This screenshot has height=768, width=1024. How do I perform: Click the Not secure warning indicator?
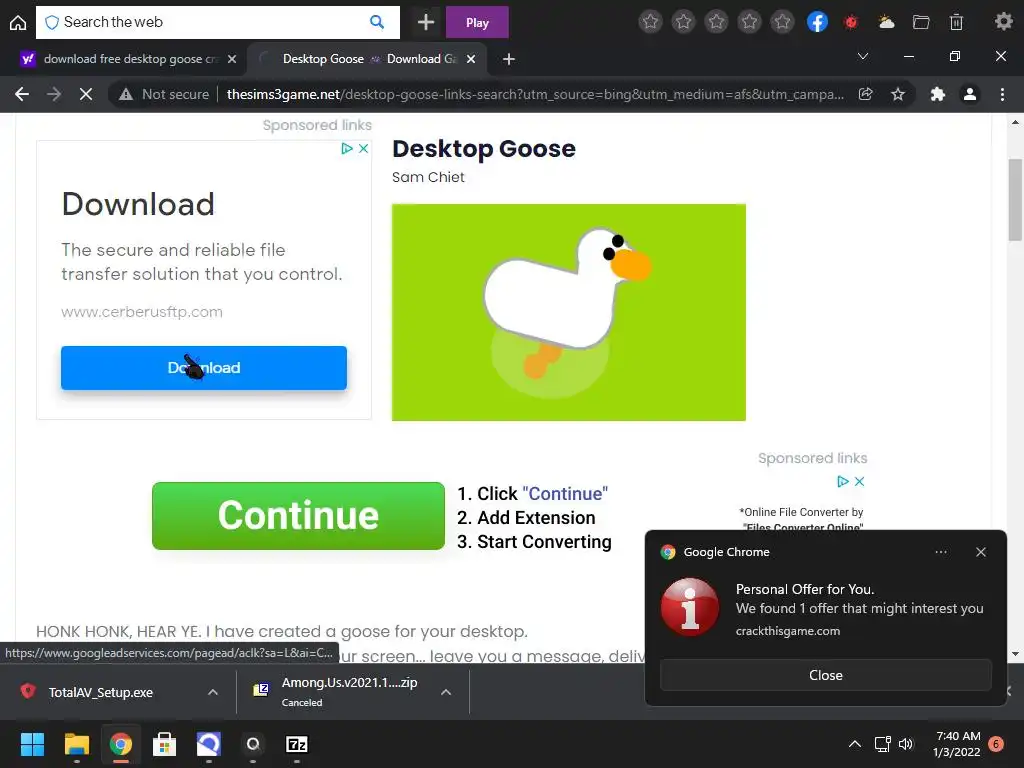click(x=163, y=94)
